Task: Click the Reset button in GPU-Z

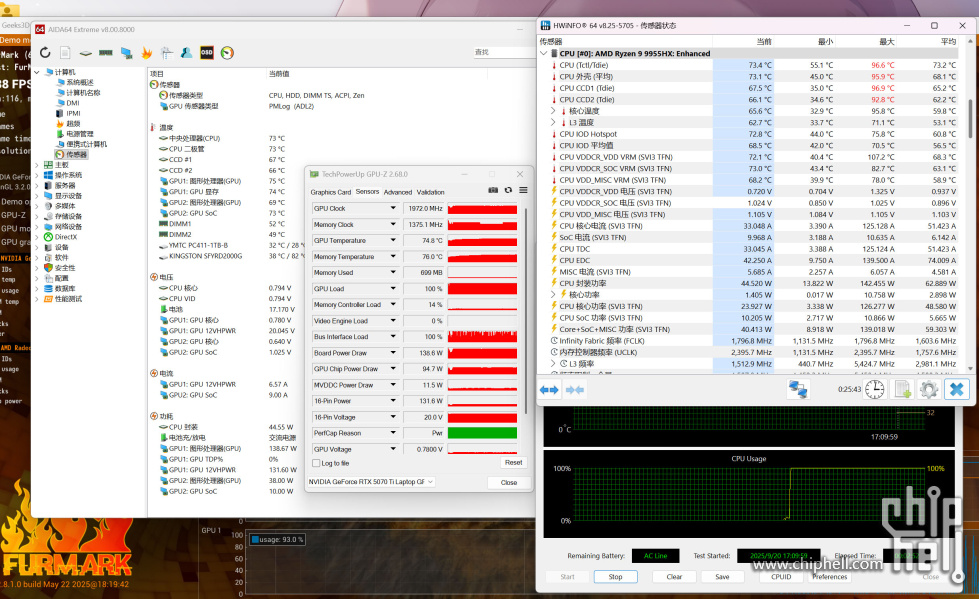Action: click(514, 463)
